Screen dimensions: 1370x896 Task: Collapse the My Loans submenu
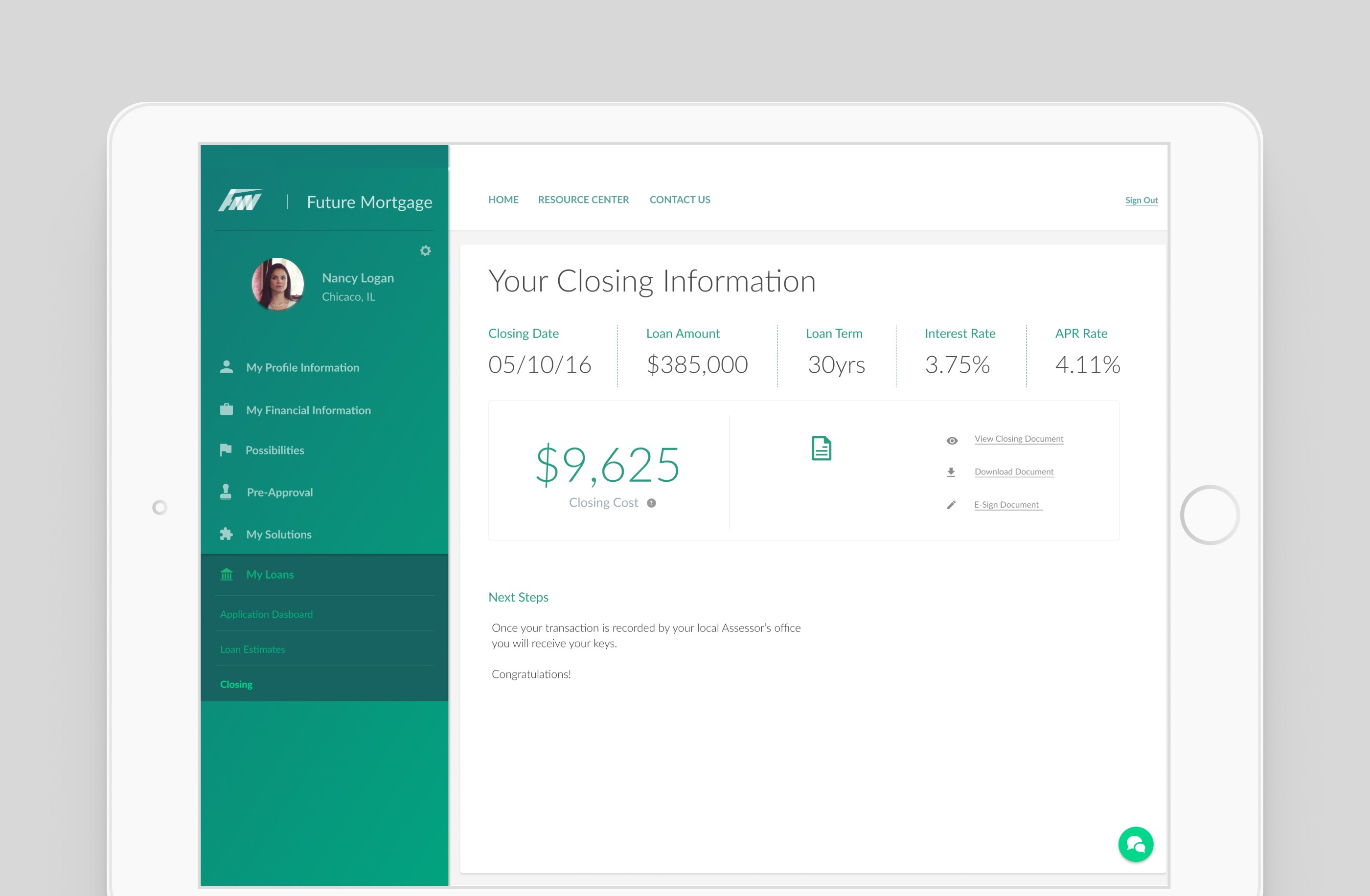[x=270, y=574]
